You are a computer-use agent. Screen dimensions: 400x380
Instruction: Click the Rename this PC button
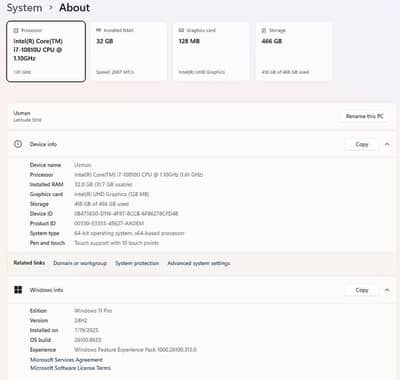point(365,116)
